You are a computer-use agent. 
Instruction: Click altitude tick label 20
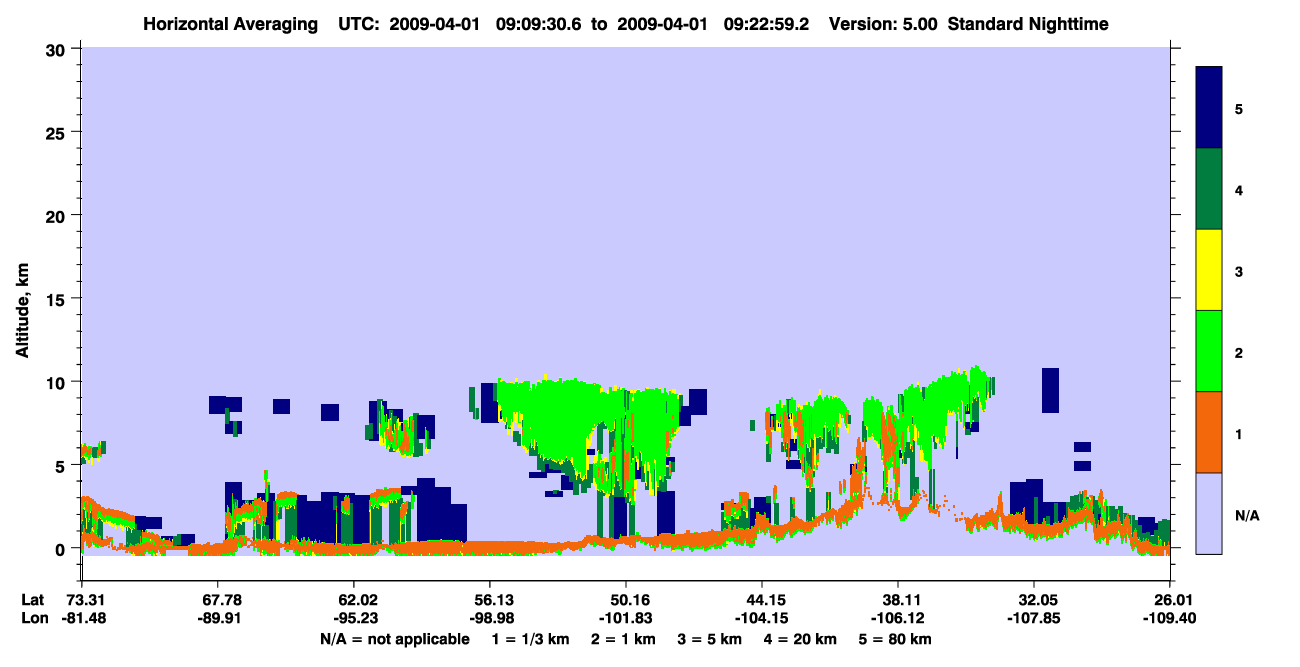pyautogui.click(x=58, y=216)
